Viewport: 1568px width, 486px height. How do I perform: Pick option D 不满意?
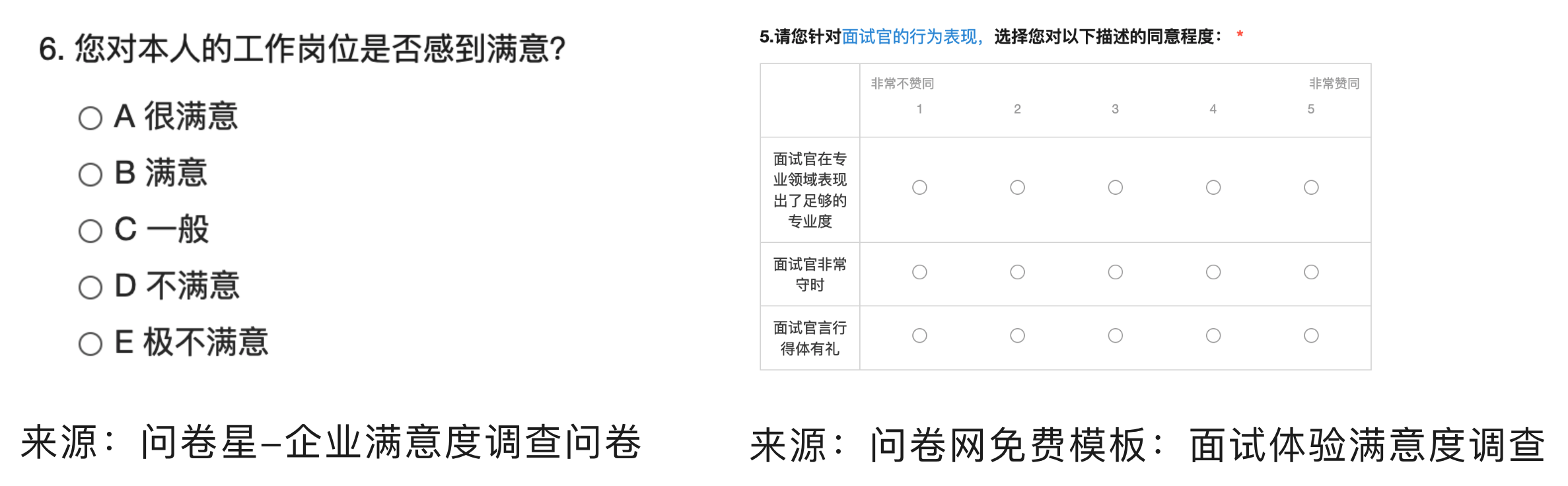pos(90,287)
